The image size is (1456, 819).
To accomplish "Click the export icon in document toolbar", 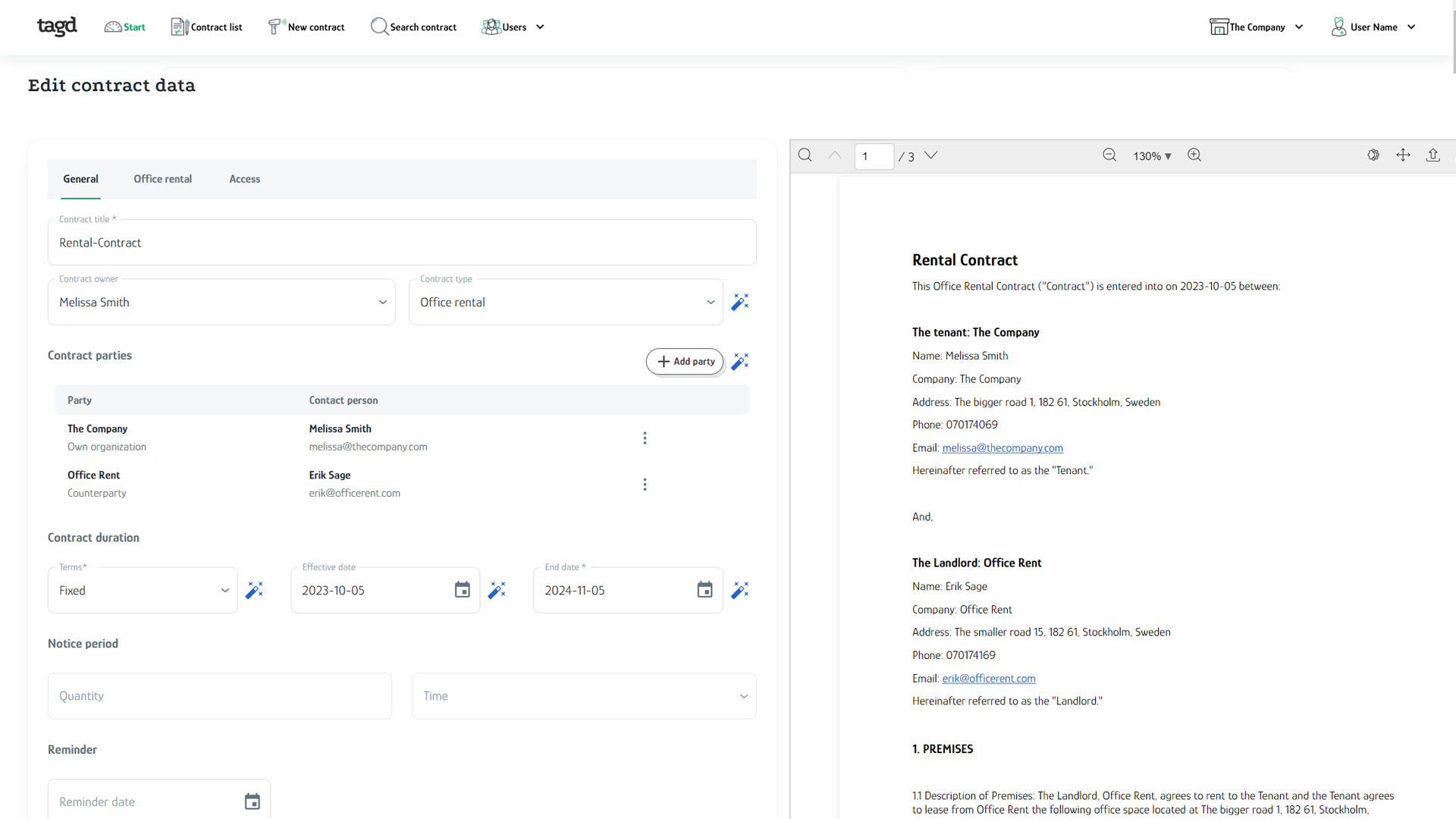I will 1432,155.
